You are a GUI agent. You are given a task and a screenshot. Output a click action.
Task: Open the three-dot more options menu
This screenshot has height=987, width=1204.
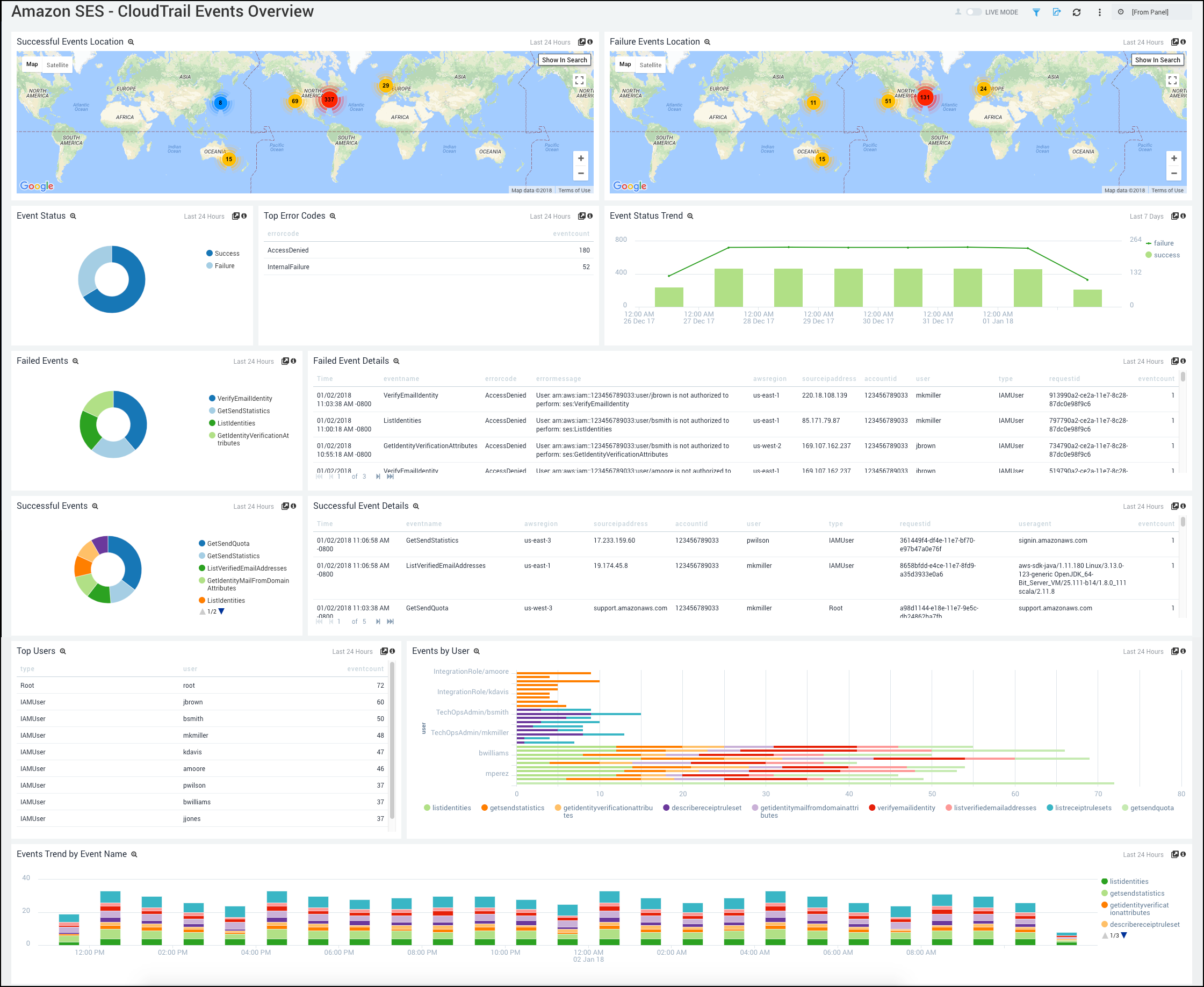pyautogui.click(x=1099, y=12)
